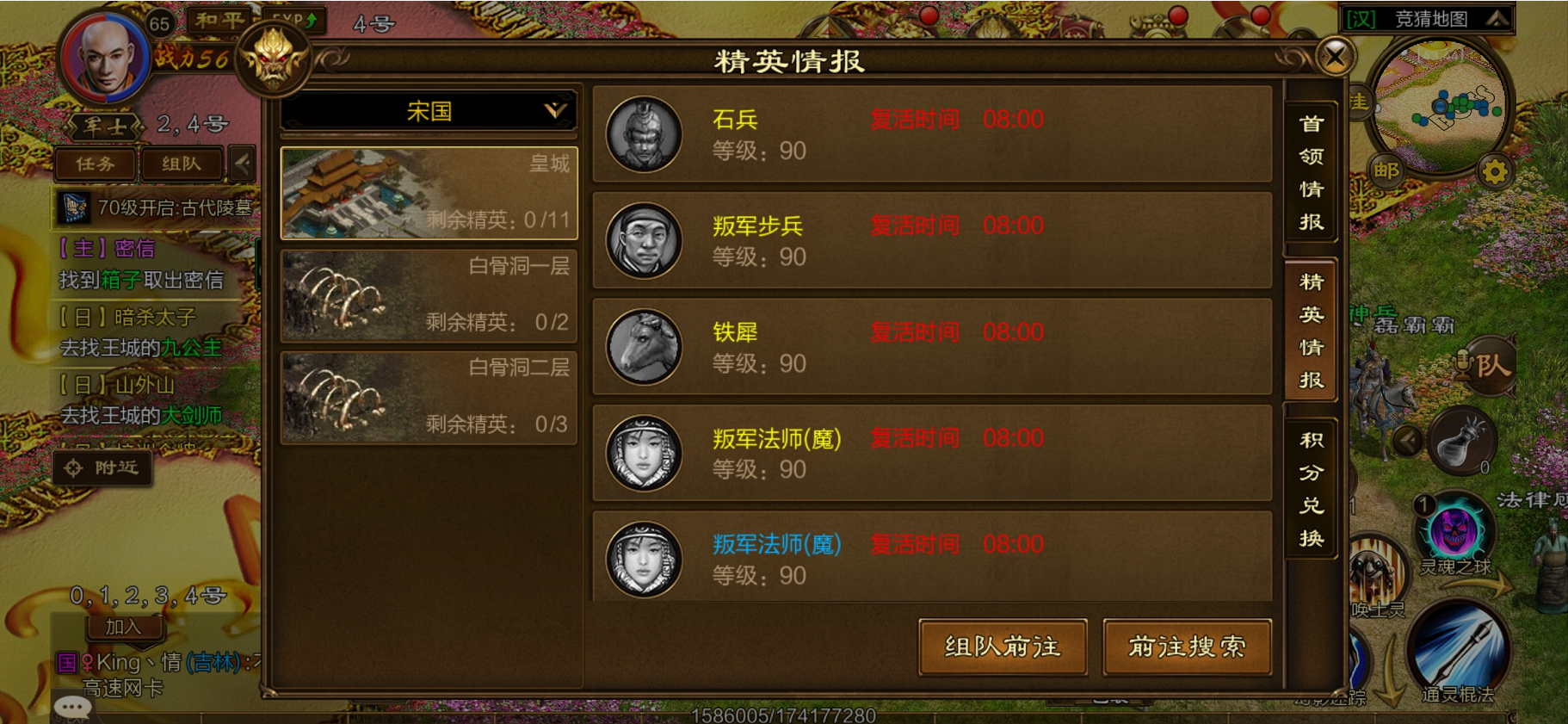Switch to the 积分兑换 tab
Screen dimensions: 1568x724
(x=1311, y=489)
